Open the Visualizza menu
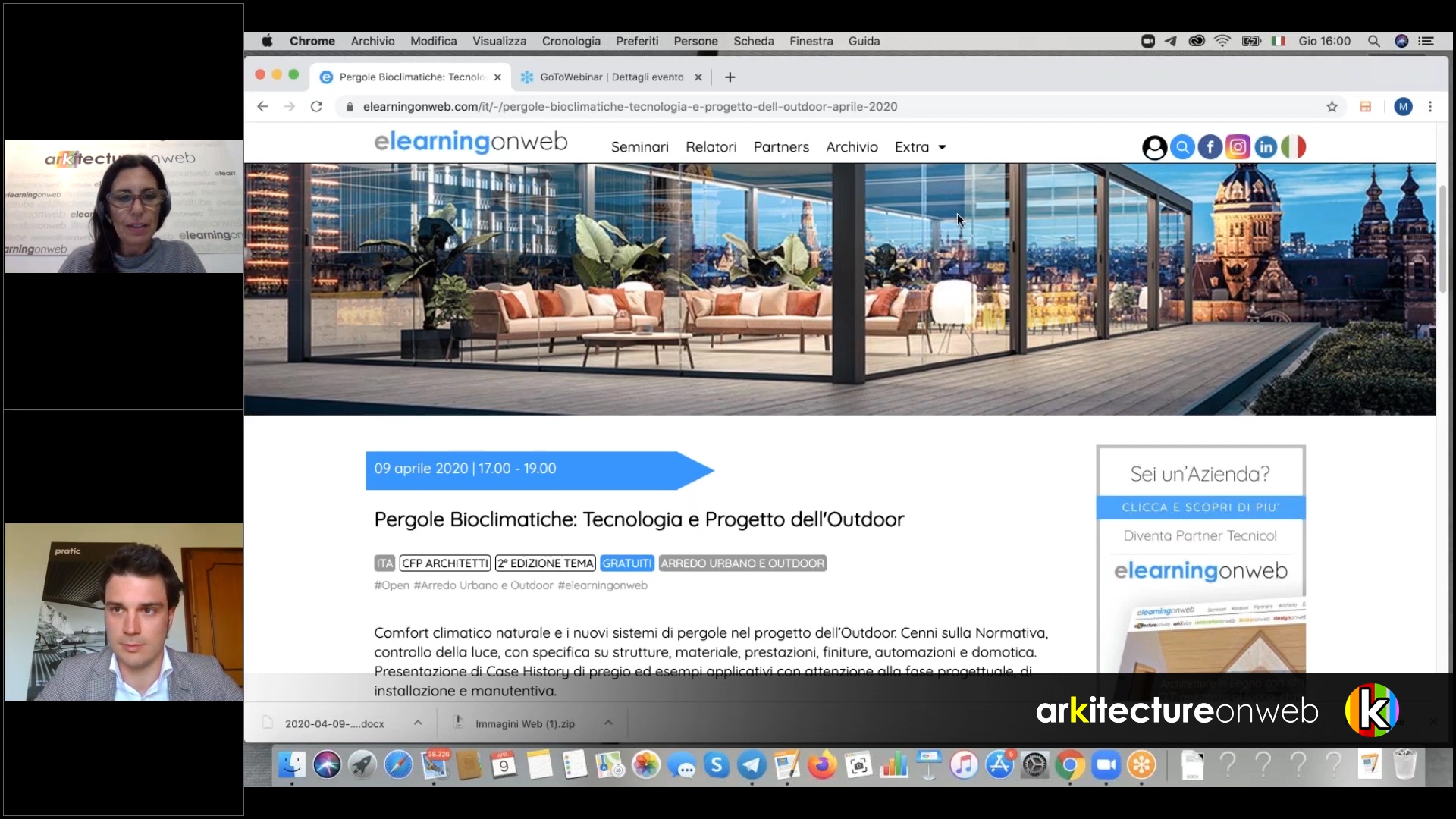The height and width of the screenshot is (819, 1456). coord(499,41)
